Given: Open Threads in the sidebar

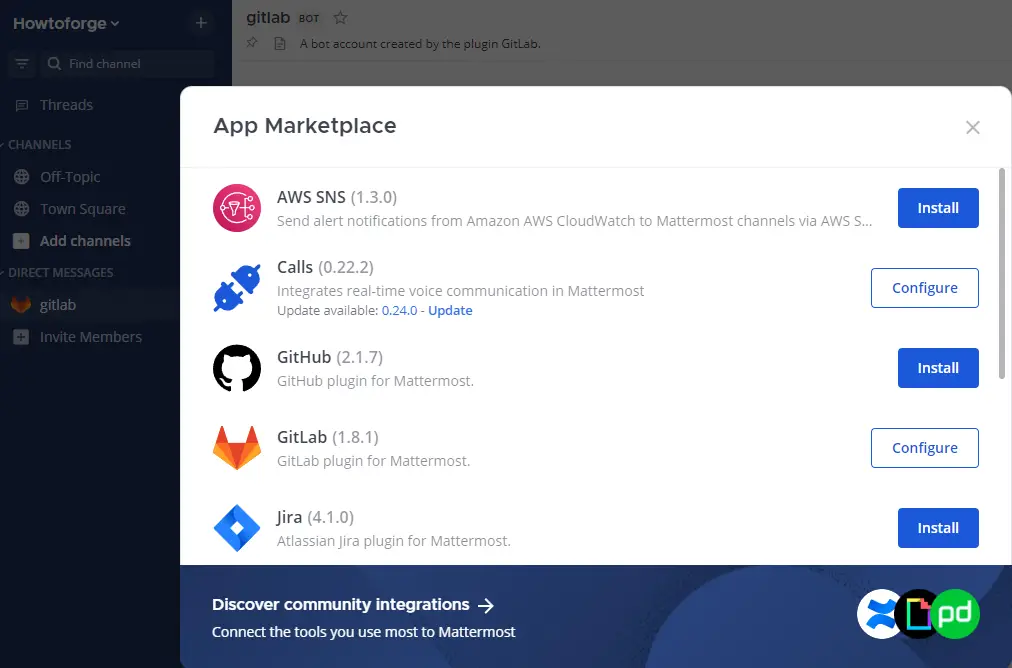Looking at the screenshot, I should tap(66, 105).
